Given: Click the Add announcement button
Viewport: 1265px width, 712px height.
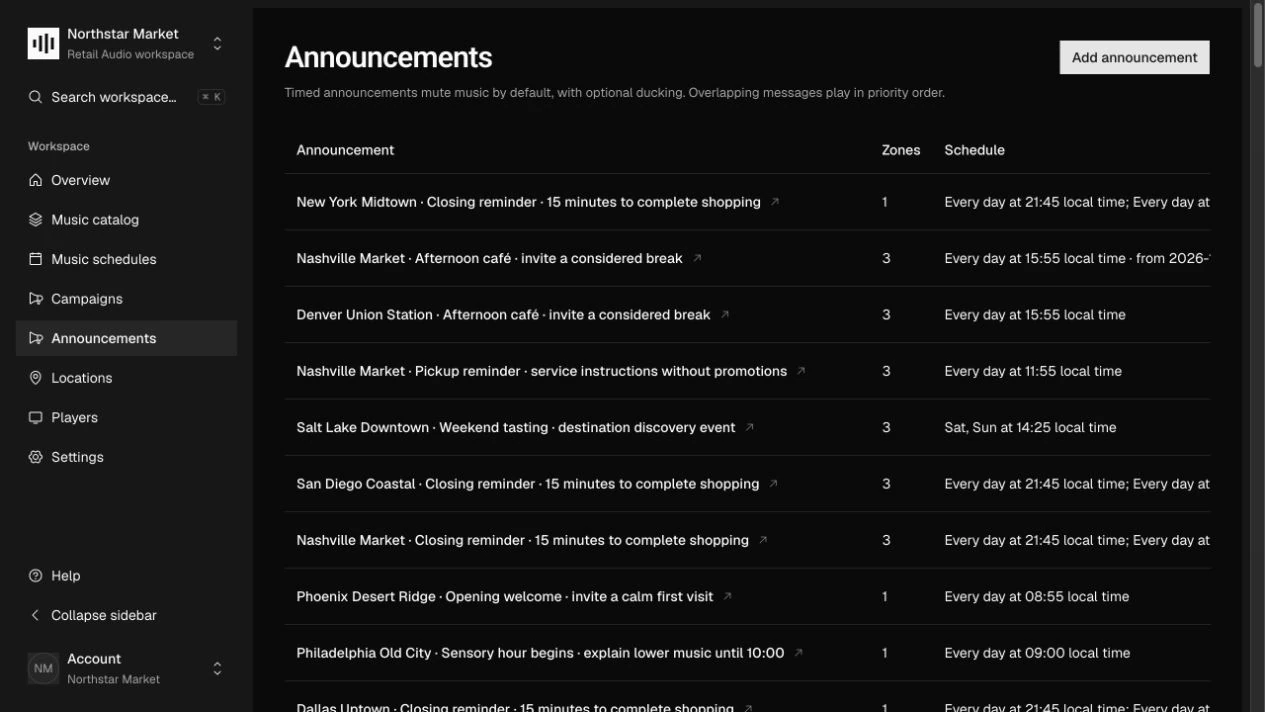Looking at the screenshot, I should [x=1134, y=58].
